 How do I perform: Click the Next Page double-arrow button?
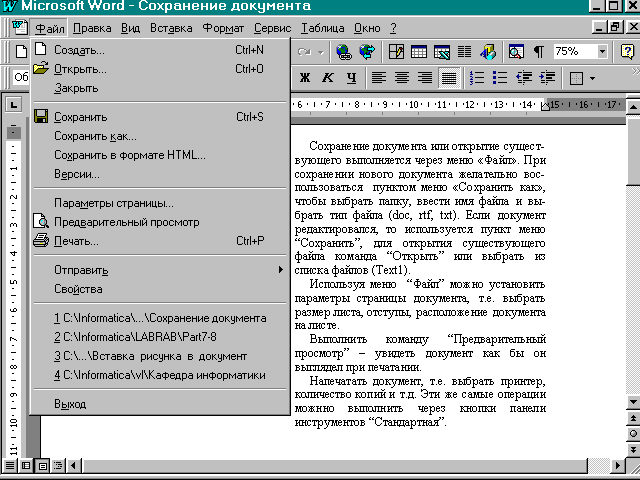point(633,449)
